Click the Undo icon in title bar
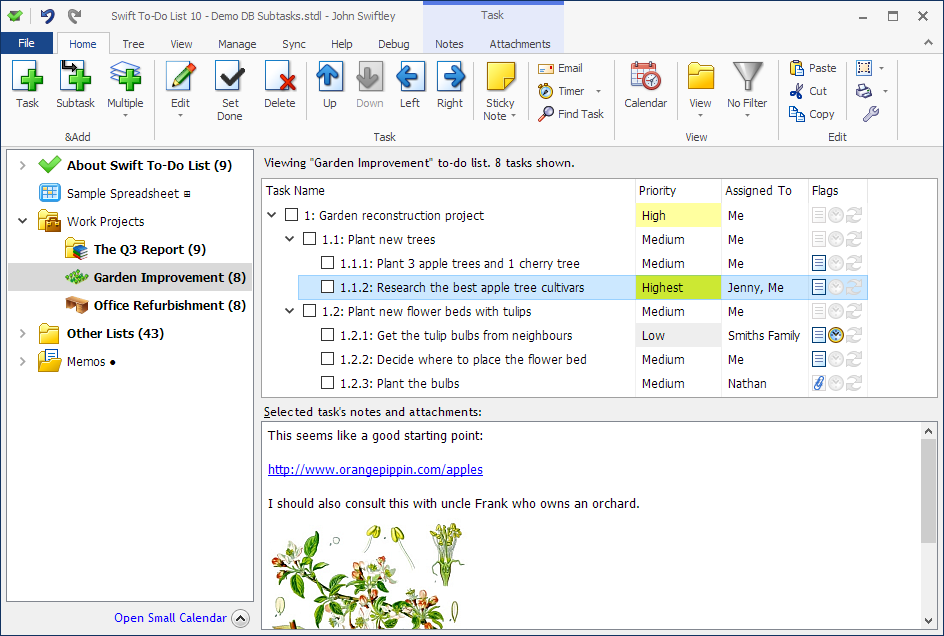The height and width of the screenshot is (636, 944). (x=48, y=16)
